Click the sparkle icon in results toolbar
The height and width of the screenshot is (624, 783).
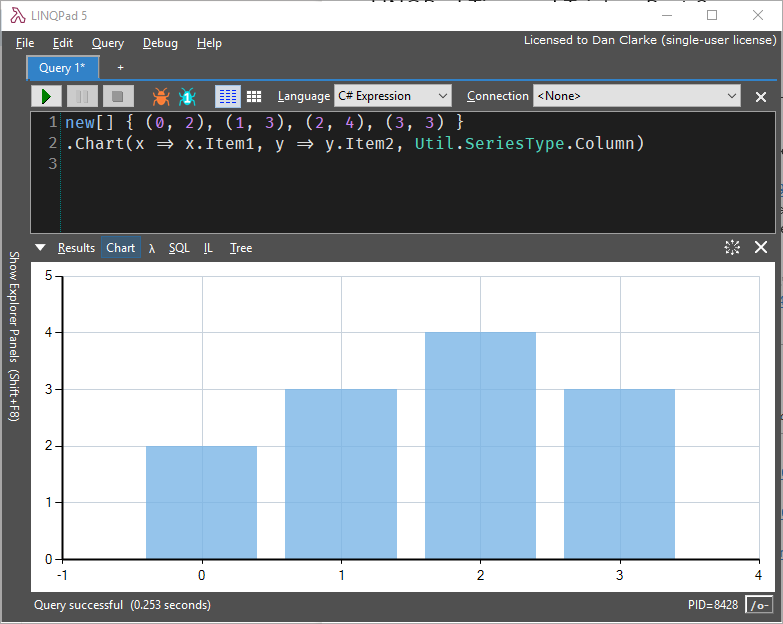click(732, 247)
